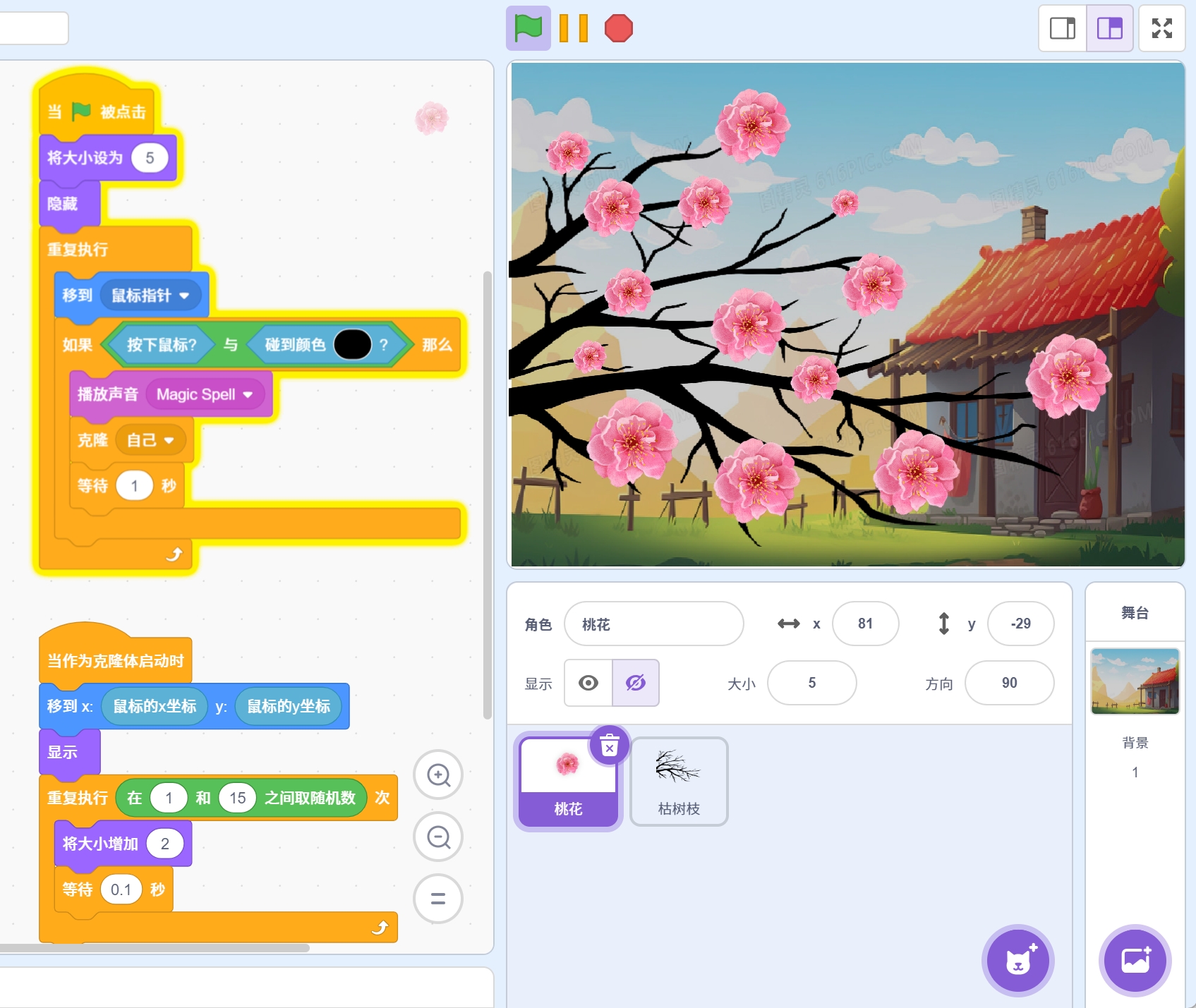Hide the sprite with crossed-eye icon

click(635, 683)
